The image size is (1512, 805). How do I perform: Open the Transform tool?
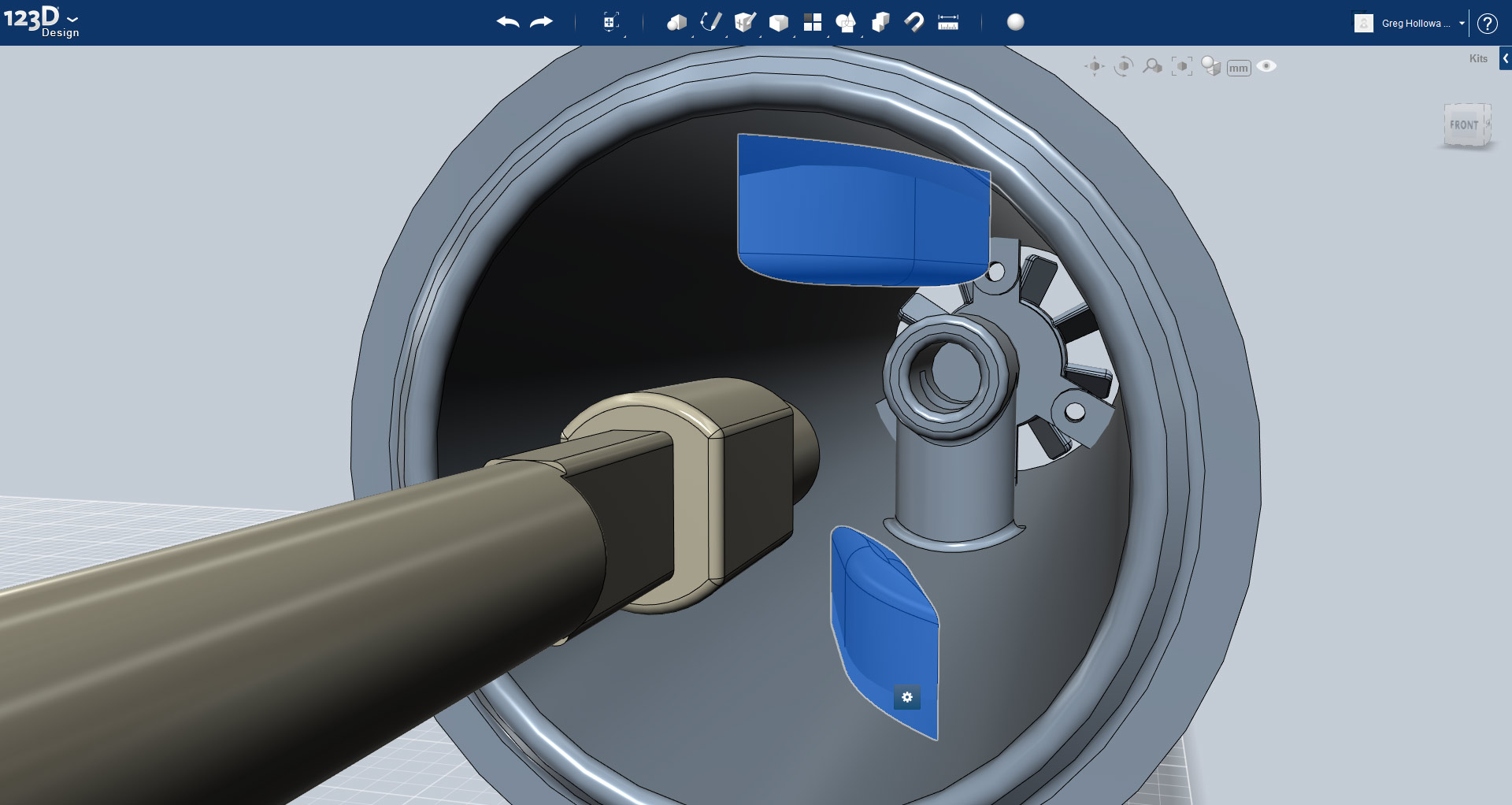pos(610,22)
